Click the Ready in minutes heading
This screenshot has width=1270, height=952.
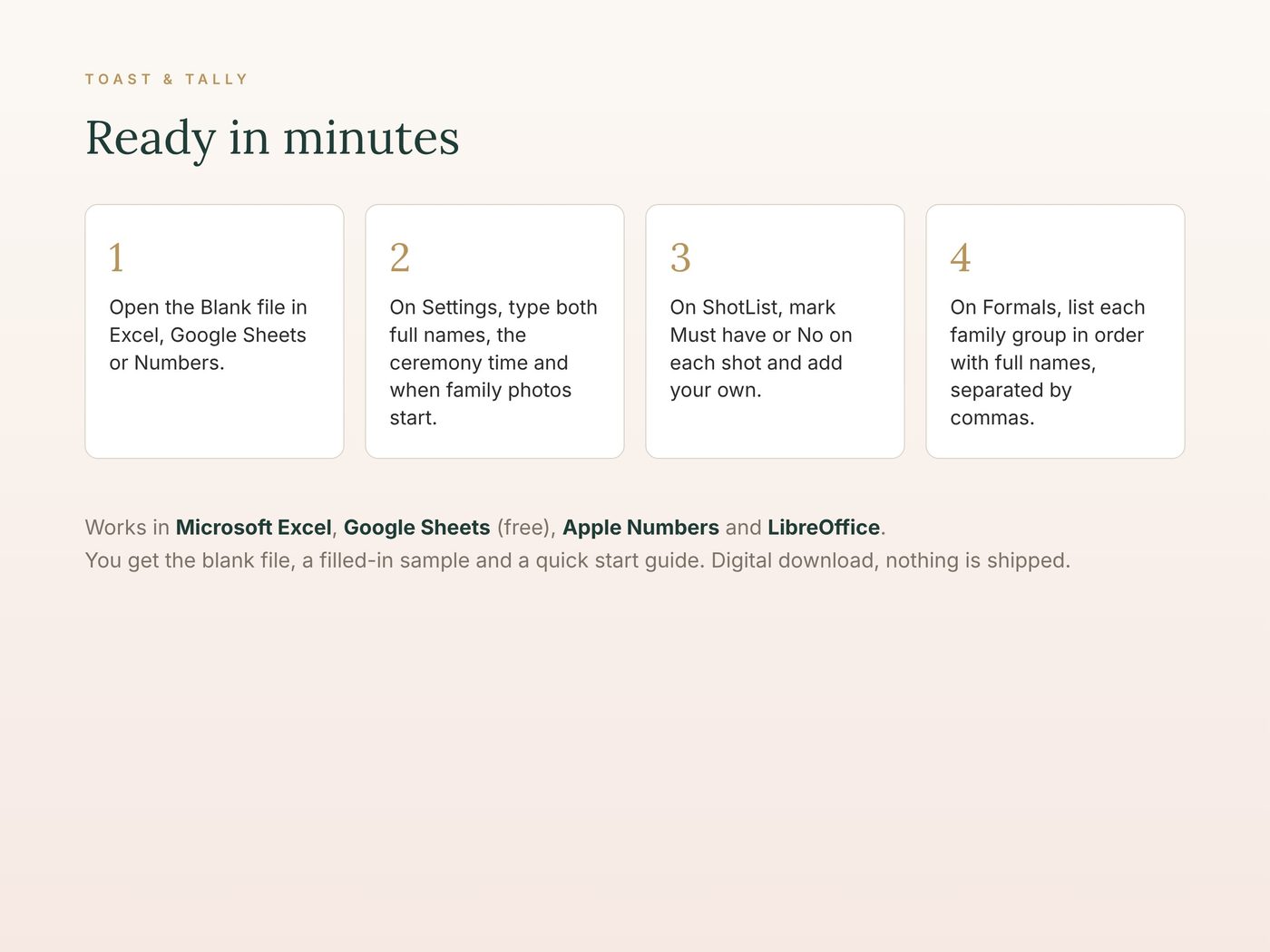coord(272,139)
